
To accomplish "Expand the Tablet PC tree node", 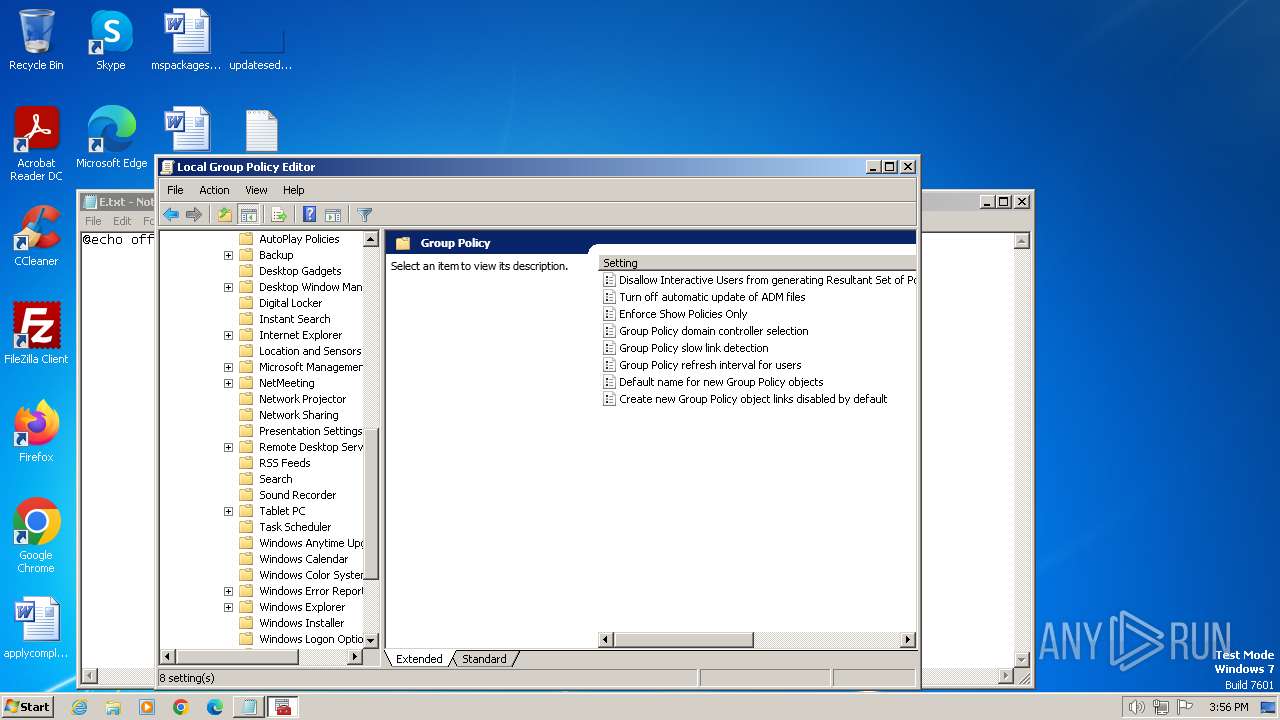I will (228, 511).
